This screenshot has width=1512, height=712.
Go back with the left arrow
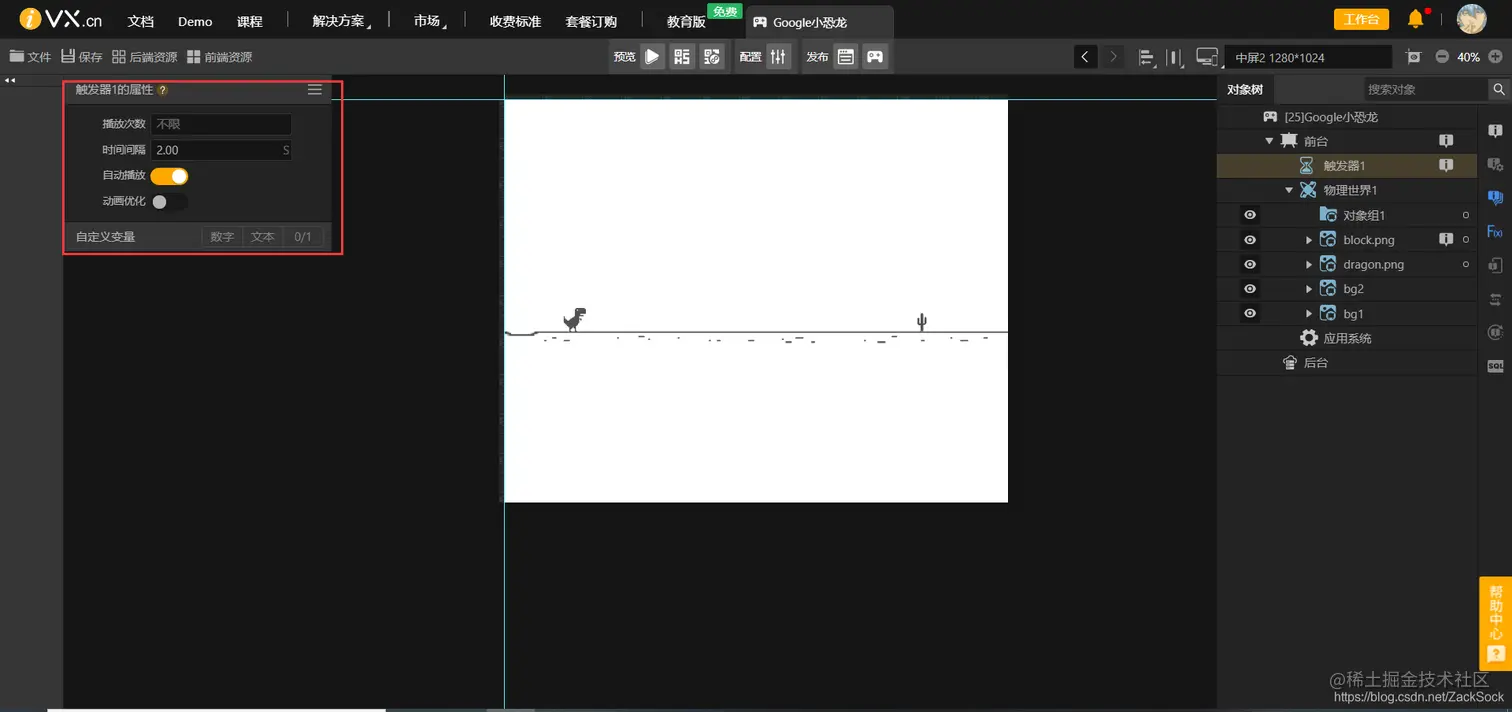pyautogui.click(x=1086, y=57)
